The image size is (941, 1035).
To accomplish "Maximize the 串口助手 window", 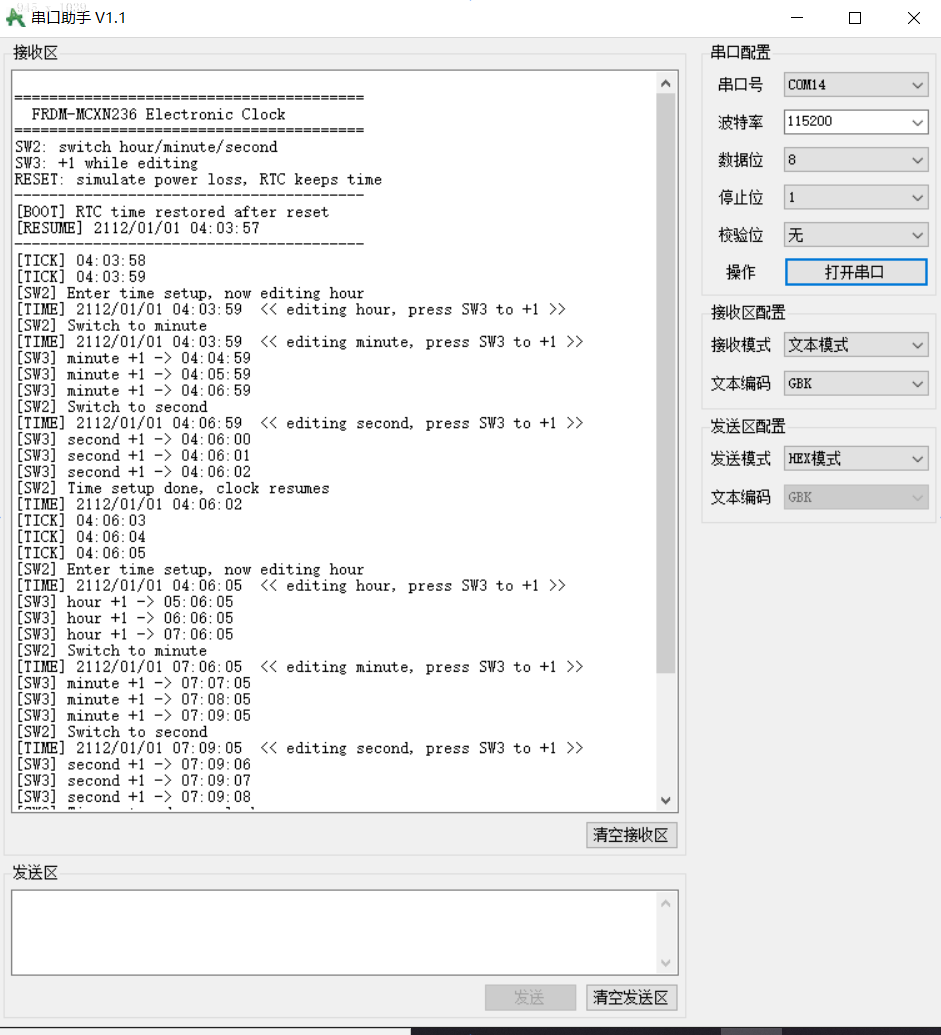I will click(855, 18).
